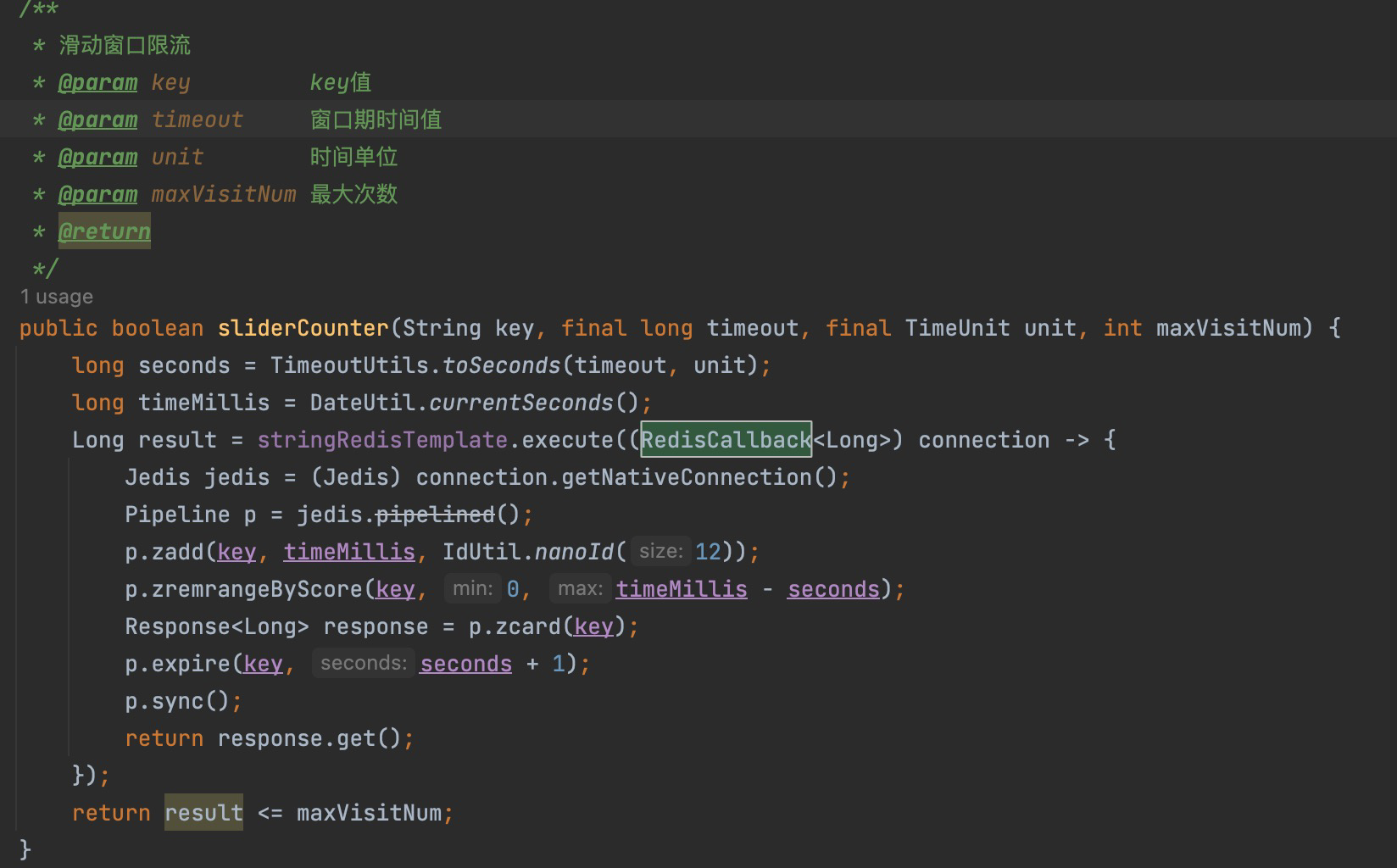The image size is (1397, 868).
Task: Click the (Jedis) cast expression
Action: (x=356, y=477)
